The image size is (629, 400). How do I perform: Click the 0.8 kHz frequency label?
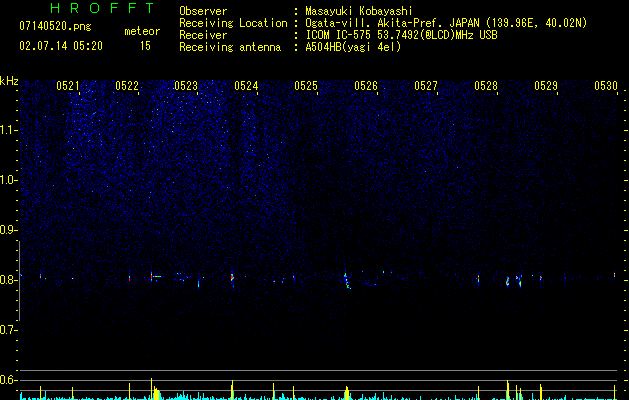(x=9, y=280)
